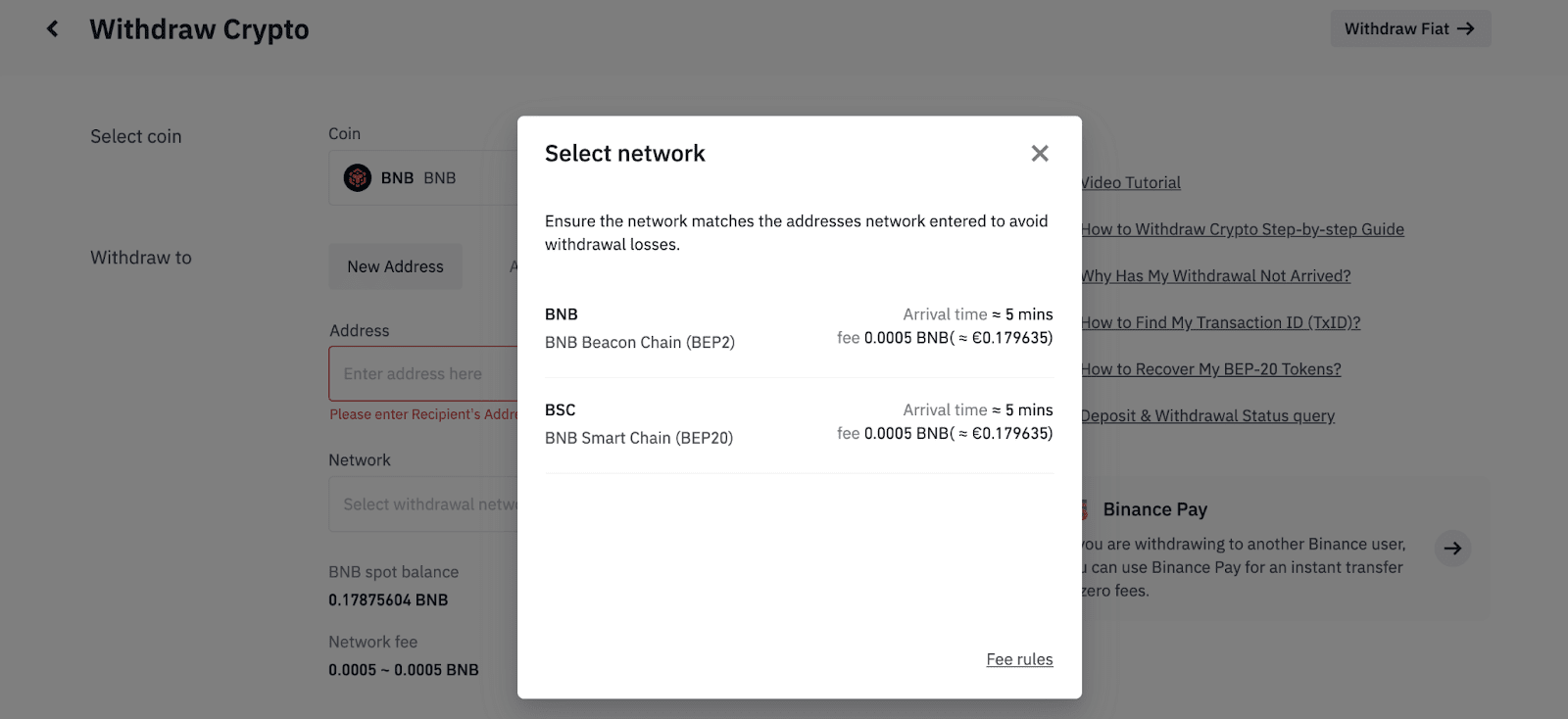Go back using the header arrow
This screenshot has height=719, width=1568.
tap(53, 29)
